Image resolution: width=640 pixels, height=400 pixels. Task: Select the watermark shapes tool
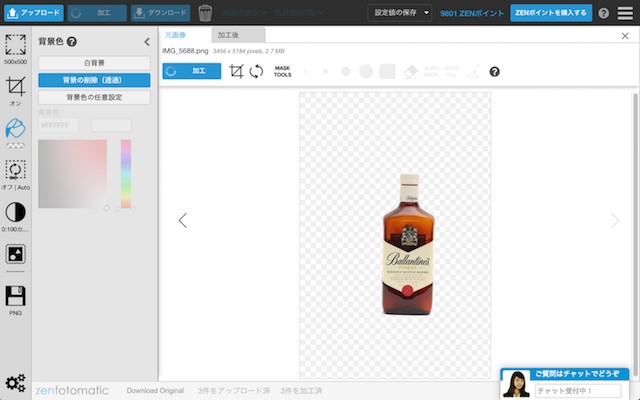(16, 254)
